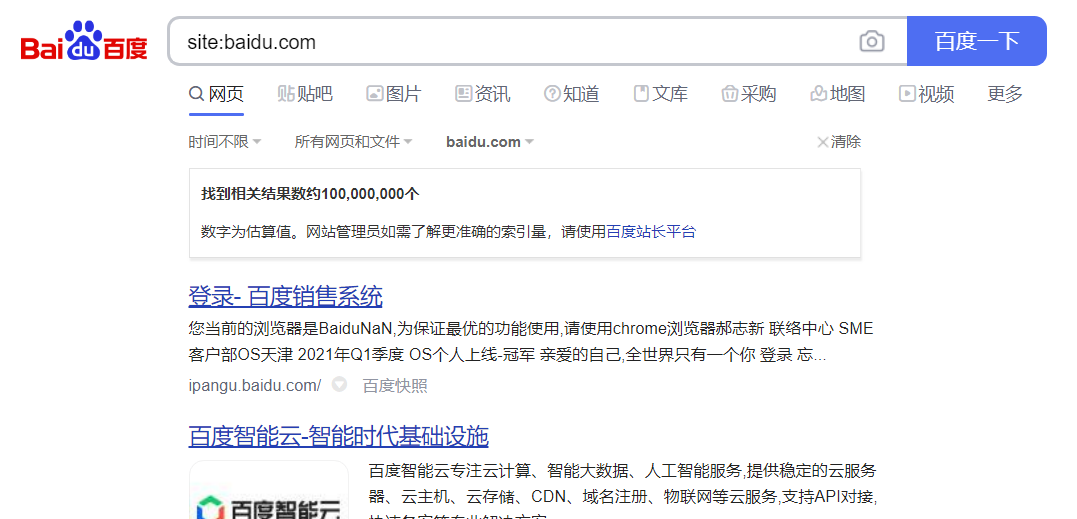Click the 资讯 tab icon

click(x=463, y=93)
